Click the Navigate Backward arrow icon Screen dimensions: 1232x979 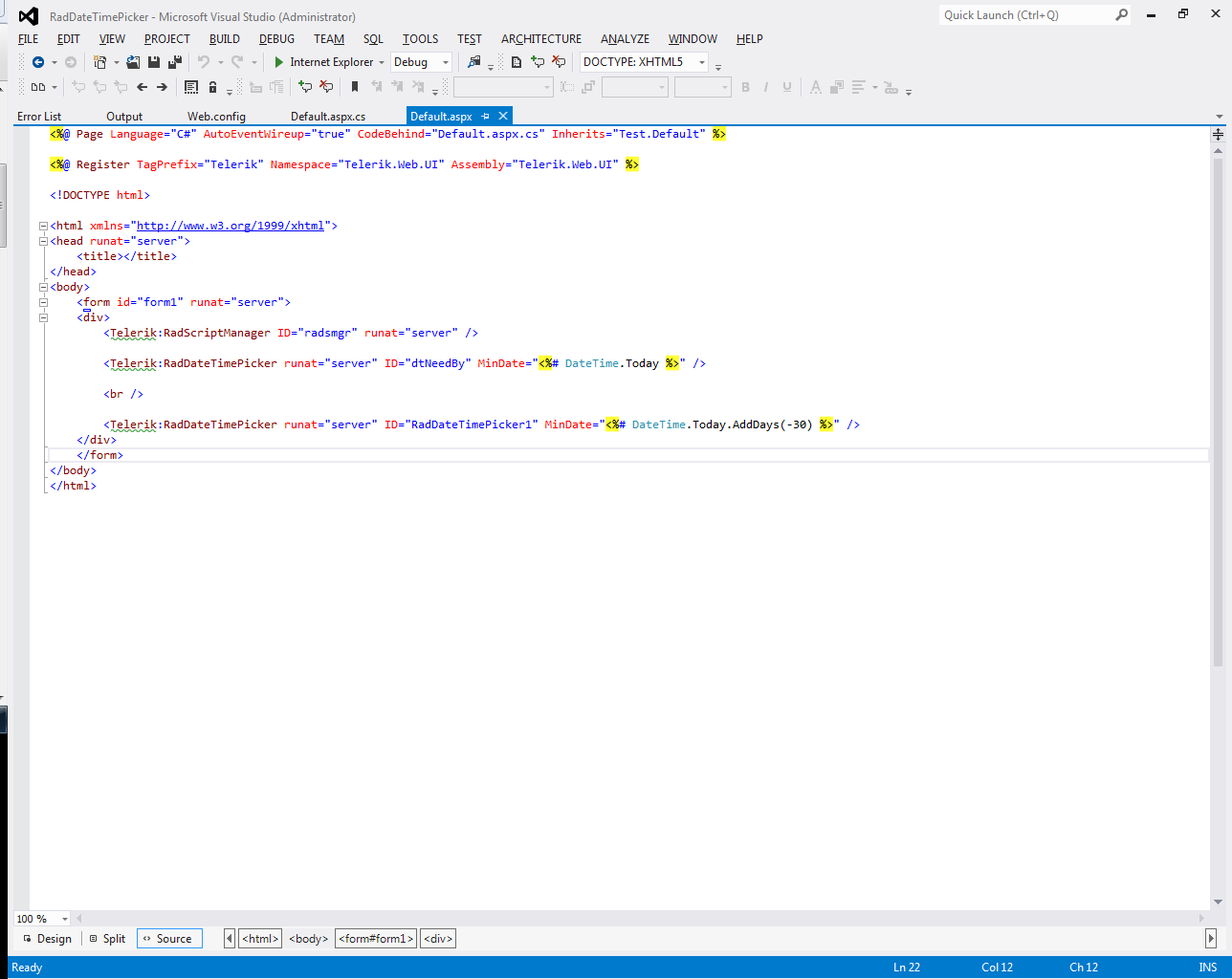point(38,62)
